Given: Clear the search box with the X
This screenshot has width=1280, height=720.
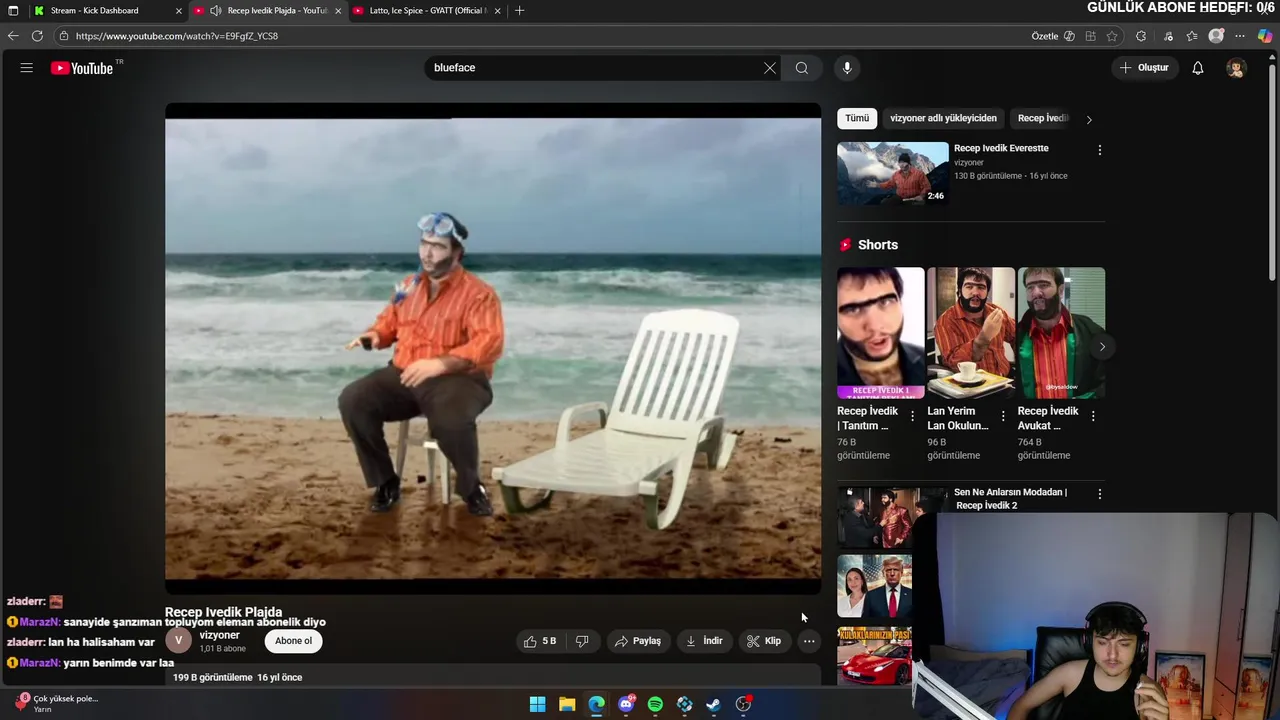Looking at the screenshot, I should tap(770, 68).
